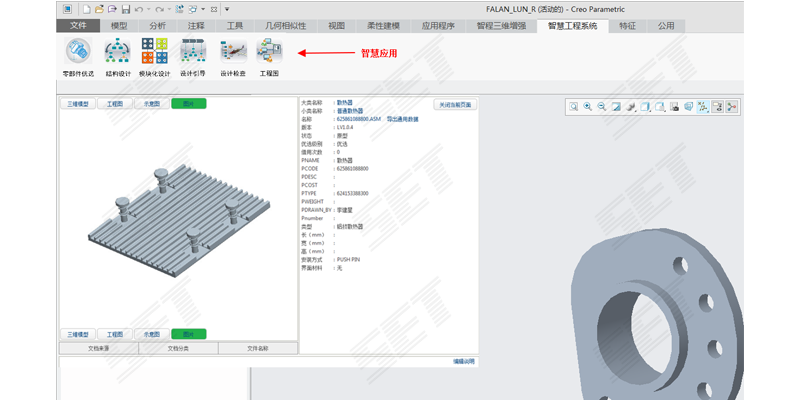Image resolution: width=800 pixels, height=400 pixels.
Task: Close the current window icon
Action: point(214,9)
